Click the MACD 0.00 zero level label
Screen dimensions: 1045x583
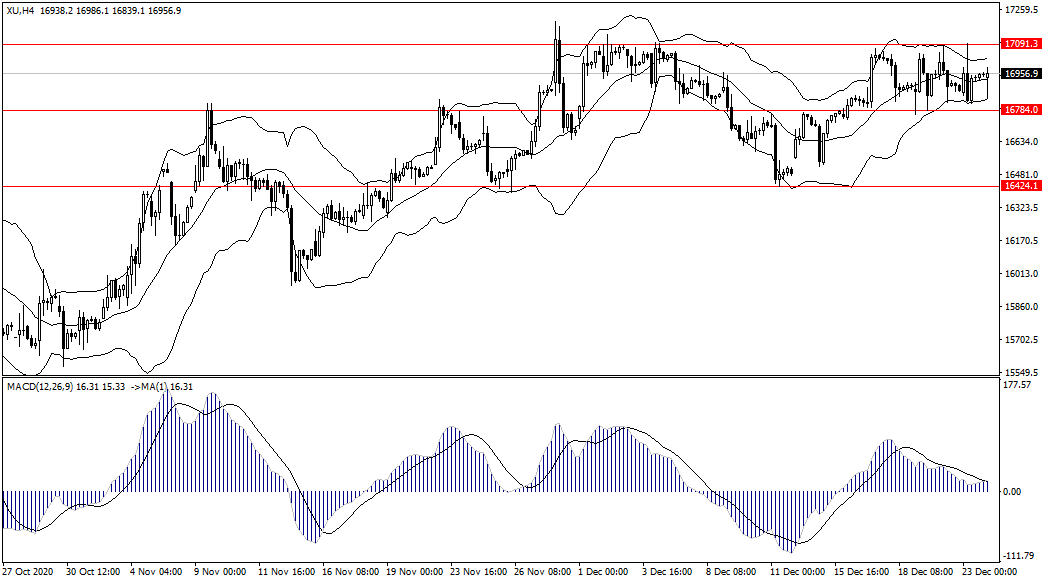click(1012, 491)
